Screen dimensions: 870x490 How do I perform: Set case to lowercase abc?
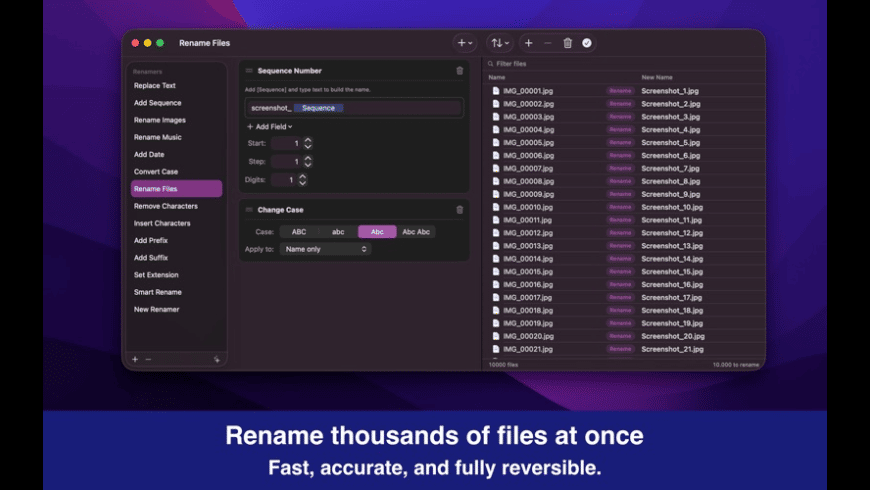(338, 232)
